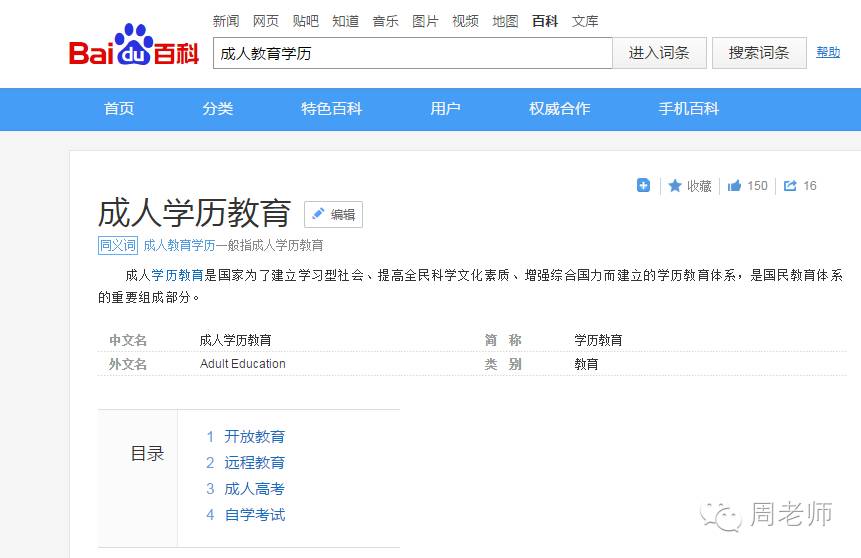Select 首页 in the blue navigation bar
This screenshot has width=861, height=558.
click(119, 109)
